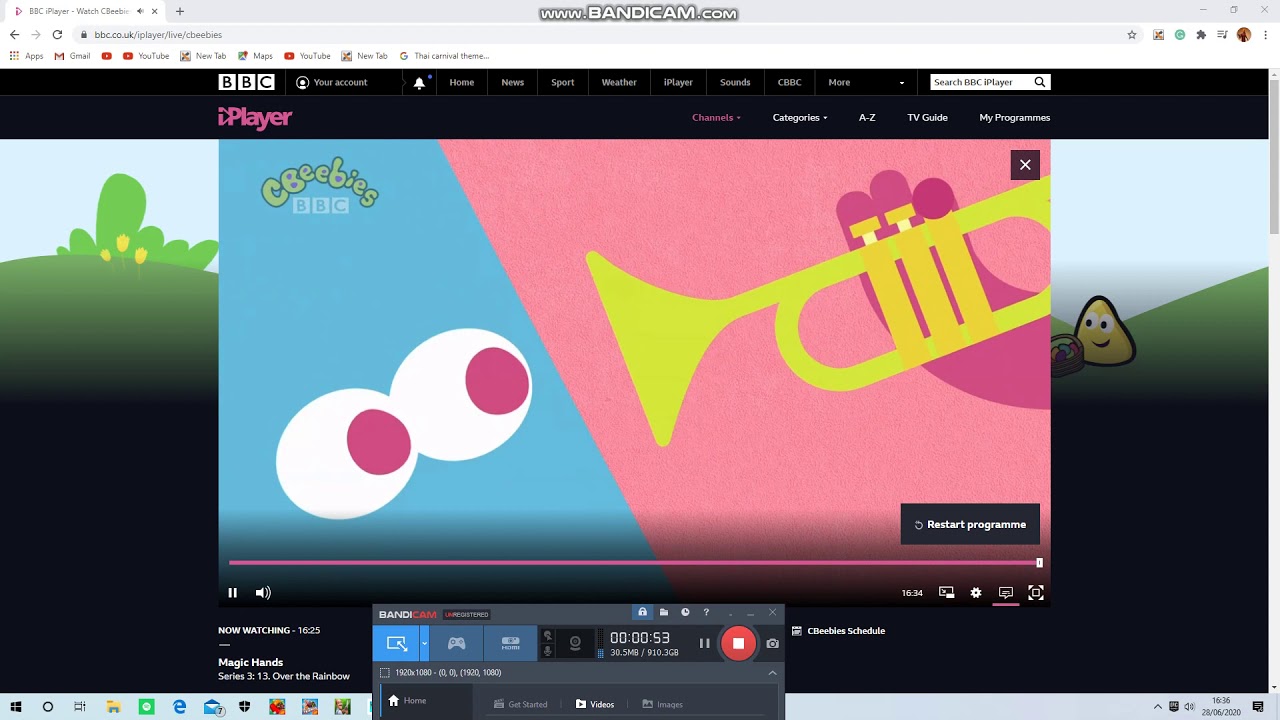Image resolution: width=1280 pixels, height=720 pixels.
Task: Open CBBC nav item
Action: pos(790,82)
